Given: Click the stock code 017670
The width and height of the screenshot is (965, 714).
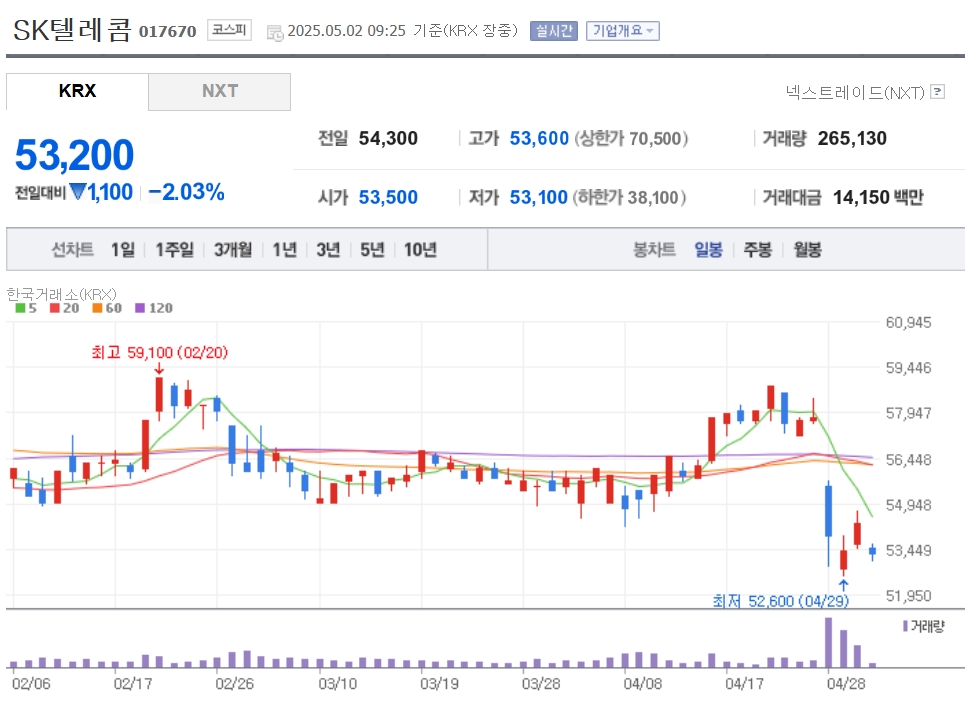Looking at the screenshot, I should [167, 31].
